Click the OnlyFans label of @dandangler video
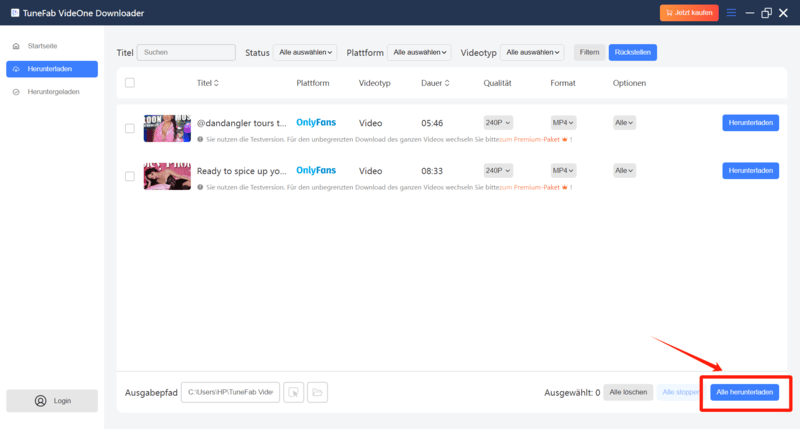 (x=316, y=122)
